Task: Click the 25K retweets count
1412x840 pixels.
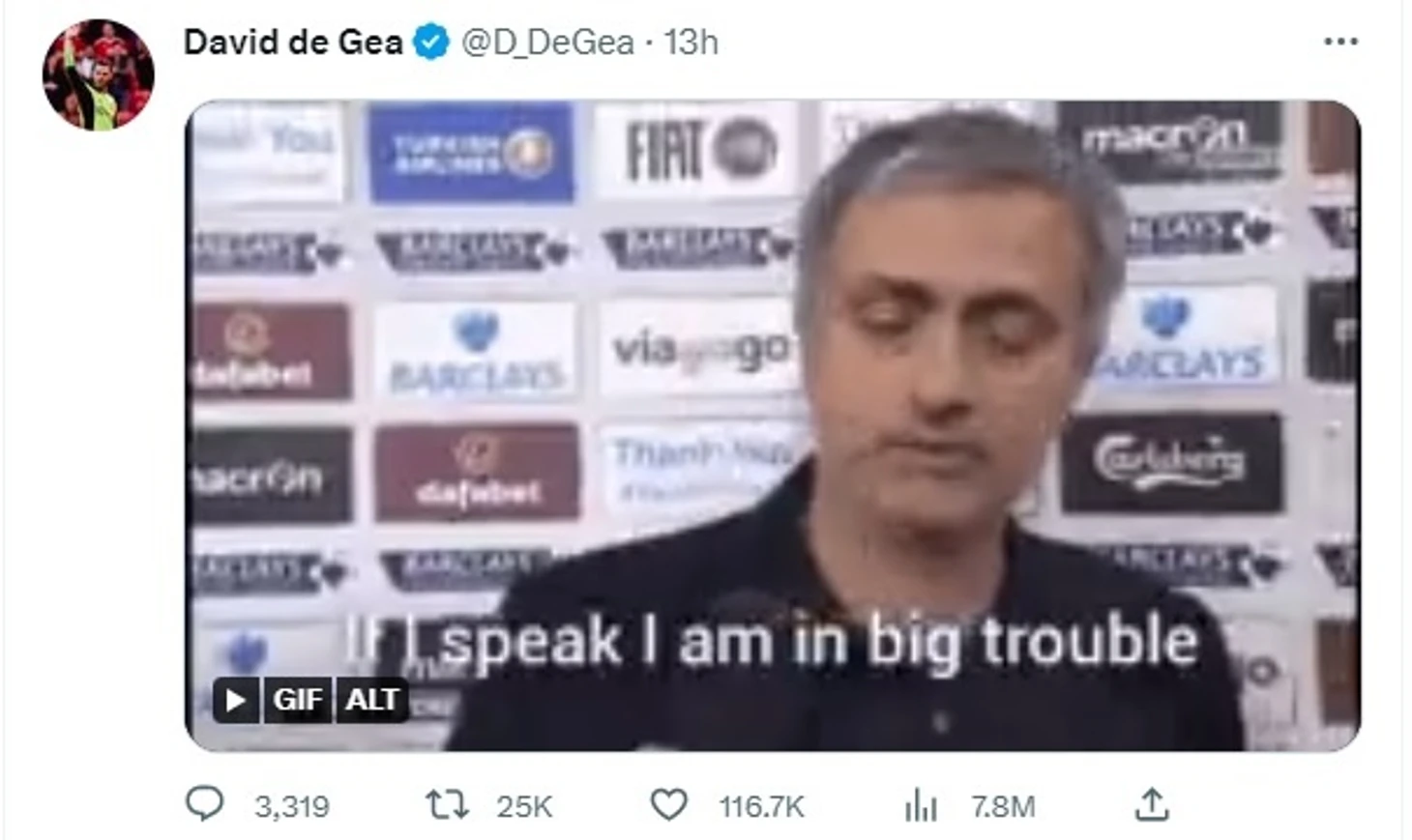Action: [x=524, y=806]
